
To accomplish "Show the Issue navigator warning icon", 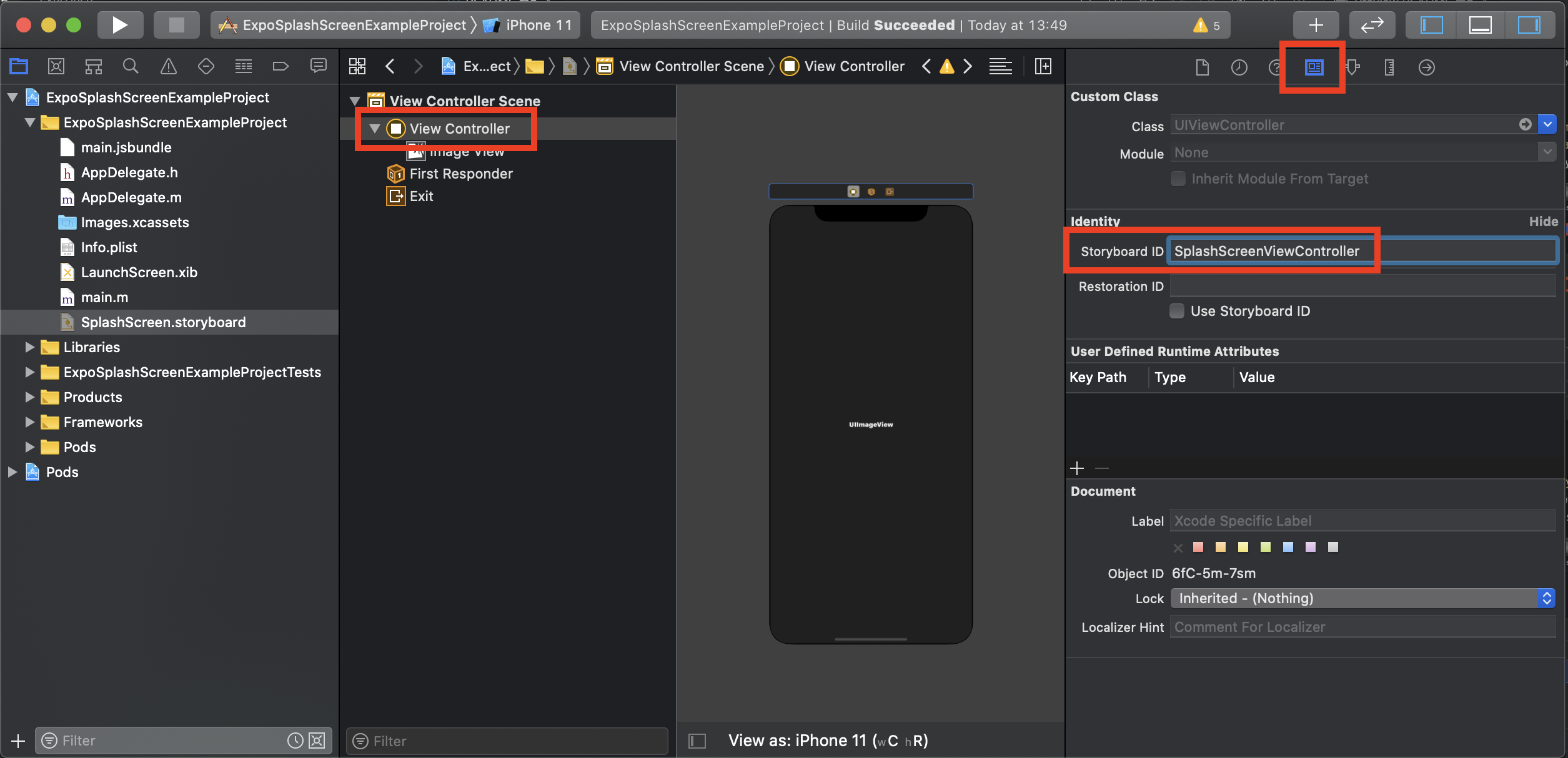I will point(168,66).
